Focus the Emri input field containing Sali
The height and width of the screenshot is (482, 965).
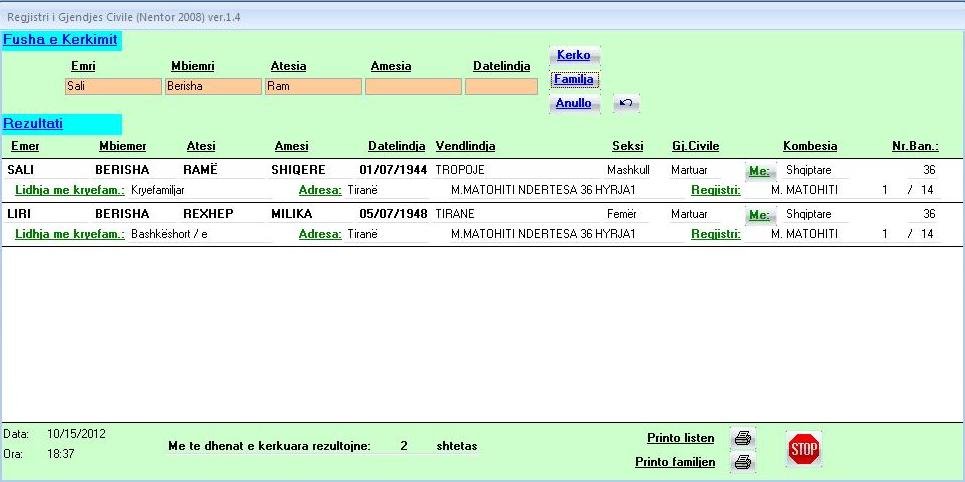coord(113,86)
